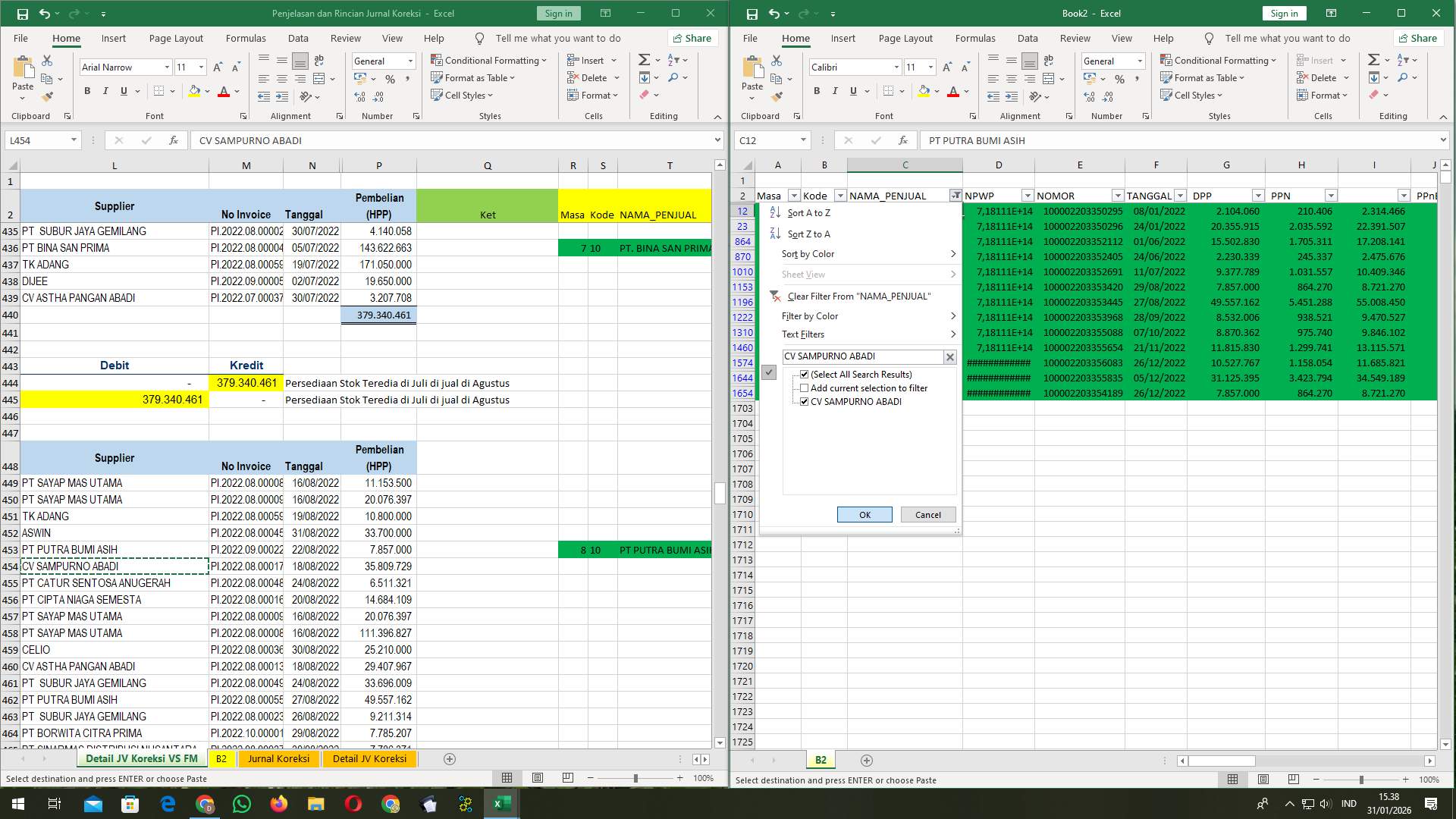
Task: Switch to the Formulas ribbon tab
Action: 246,38
